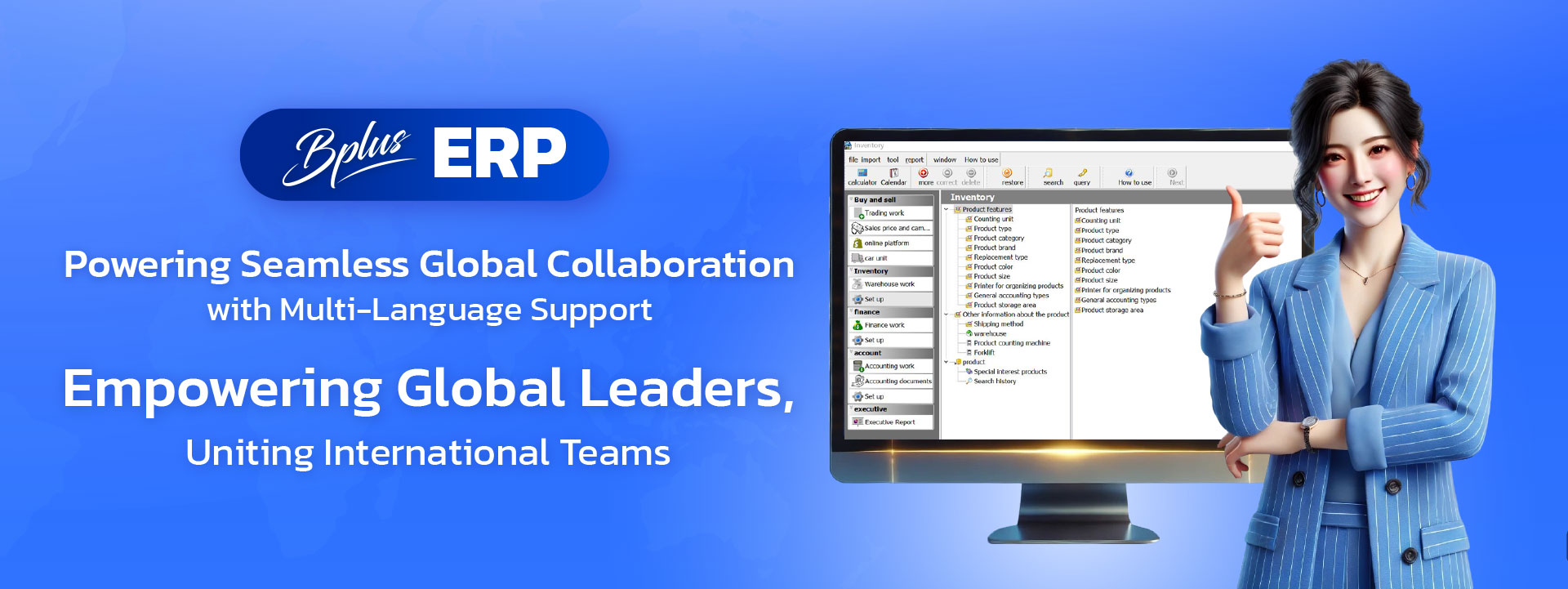Open the tool menu

[893, 160]
